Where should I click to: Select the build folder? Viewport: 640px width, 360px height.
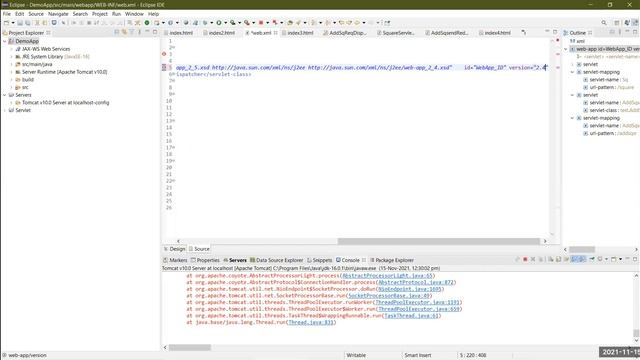(28, 80)
